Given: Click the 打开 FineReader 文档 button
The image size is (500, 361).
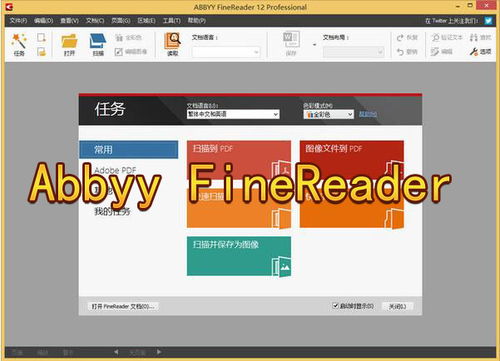Looking at the screenshot, I should pyautogui.click(x=123, y=306).
